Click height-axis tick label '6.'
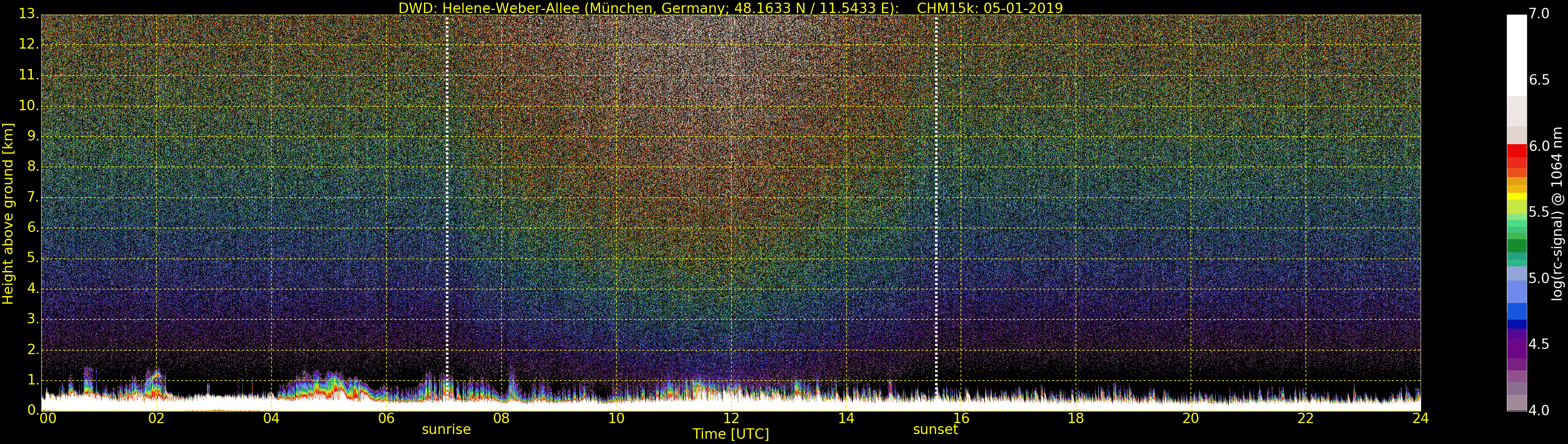1568x444 pixels. [33, 227]
